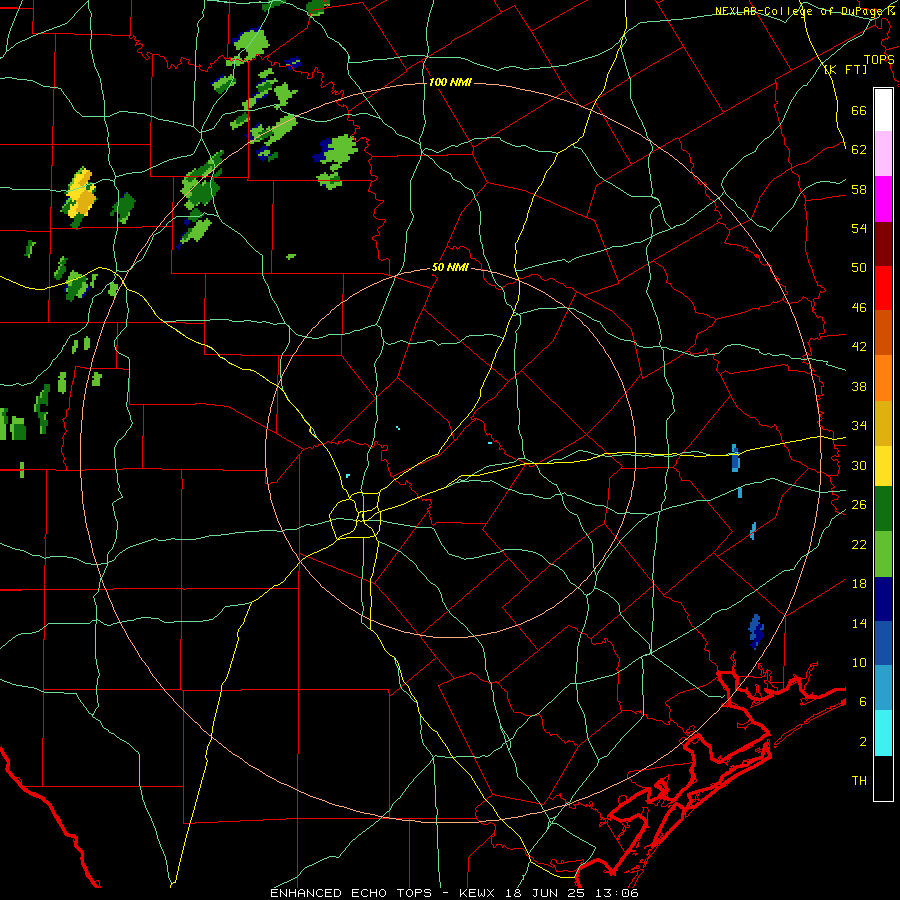This screenshot has height=900, width=900.
Task: Click the '54' legend value label
Action: [x=859, y=228]
